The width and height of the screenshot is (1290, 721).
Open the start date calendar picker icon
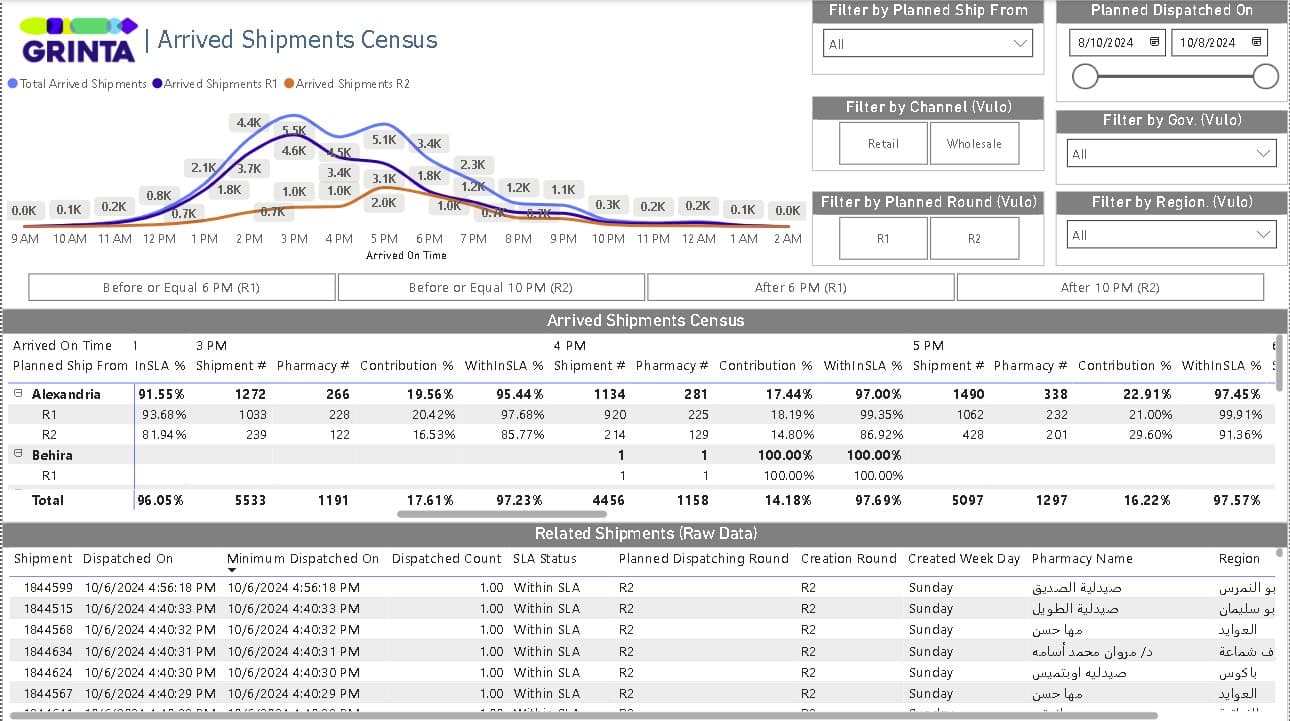1155,42
